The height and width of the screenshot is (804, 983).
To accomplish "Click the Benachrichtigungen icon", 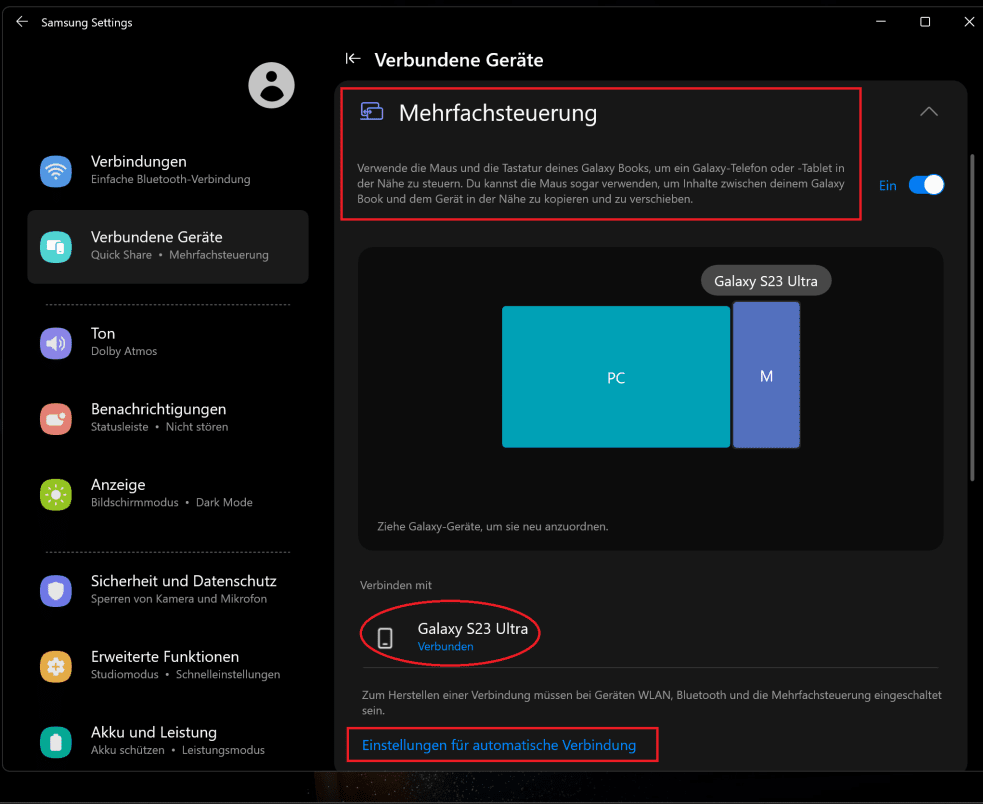I will 56,419.
